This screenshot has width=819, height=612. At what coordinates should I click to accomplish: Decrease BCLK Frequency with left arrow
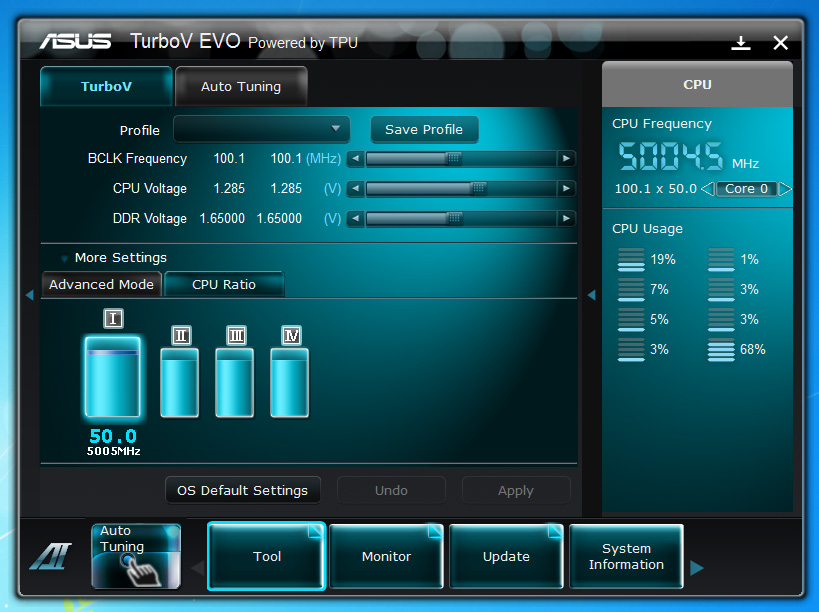click(356, 158)
